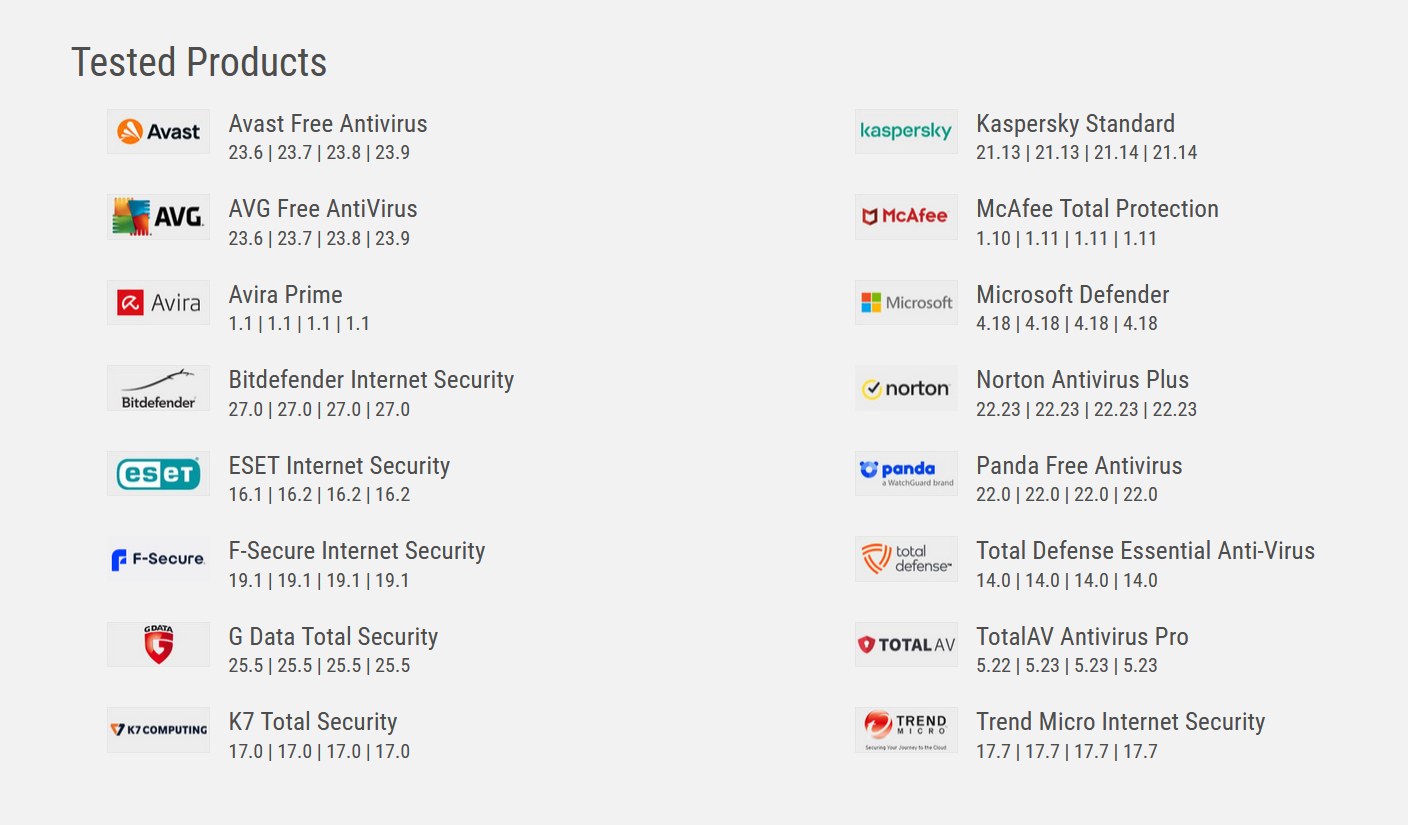Click the Total Defense logo
This screenshot has height=825, width=1408.
(906, 559)
